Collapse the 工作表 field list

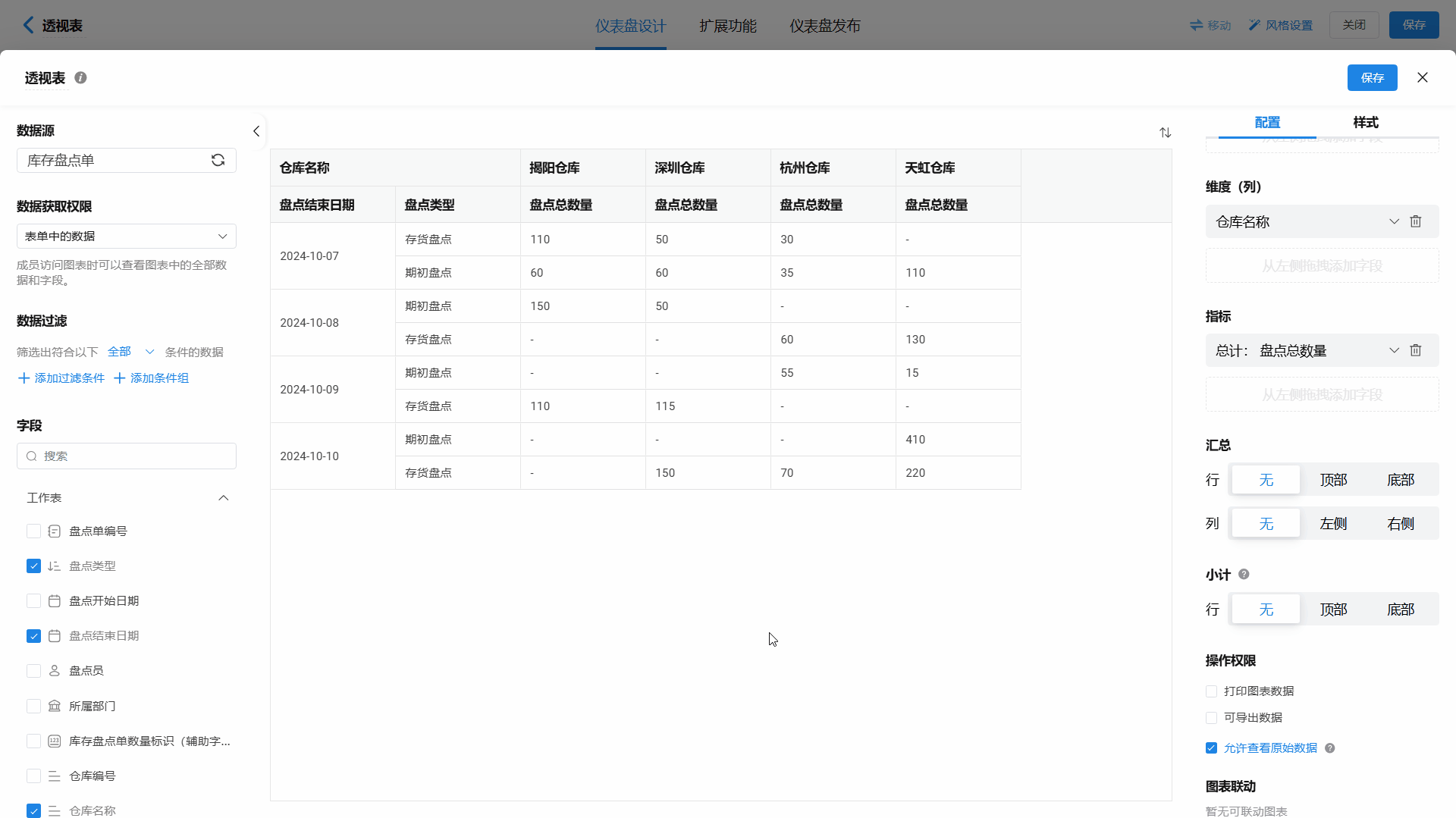coord(223,498)
